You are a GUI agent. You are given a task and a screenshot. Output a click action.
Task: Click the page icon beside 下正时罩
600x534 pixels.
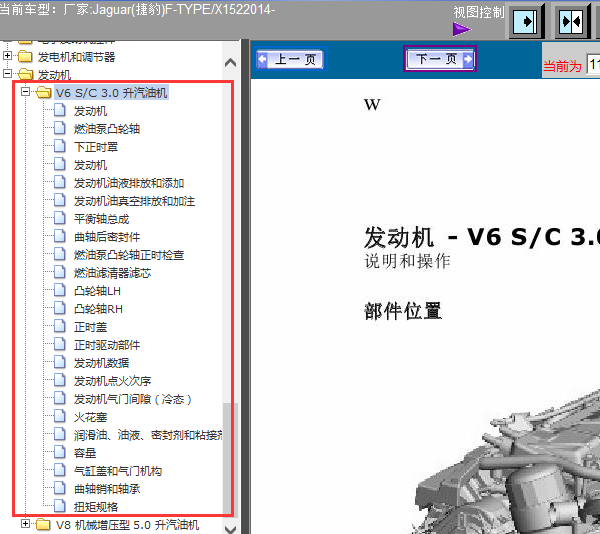coord(60,146)
